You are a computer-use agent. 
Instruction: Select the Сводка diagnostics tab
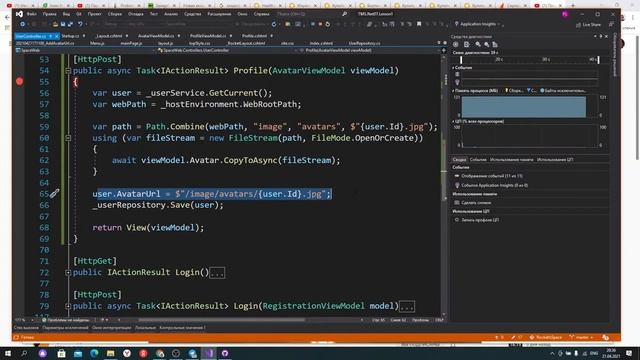(459, 160)
